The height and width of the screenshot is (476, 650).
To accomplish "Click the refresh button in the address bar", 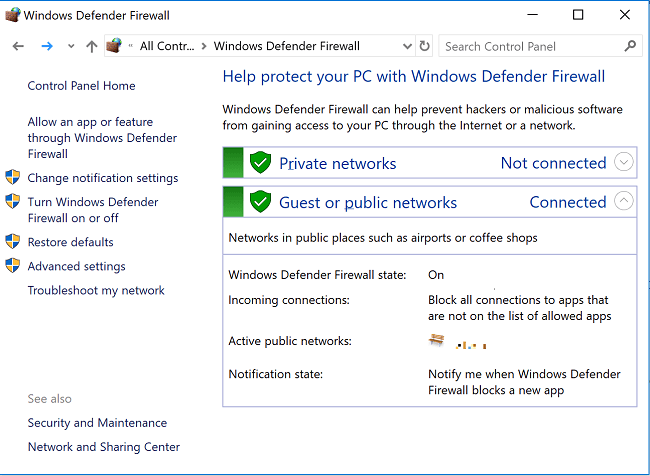I will coord(425,46).
